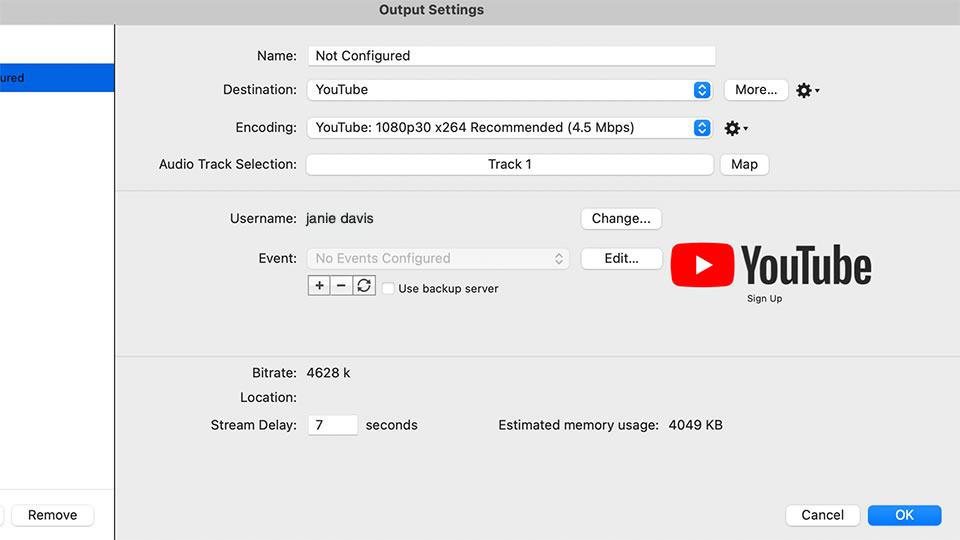960x540 pixels.
Task: Select Track 1 audio track segment
Action: 509,164
